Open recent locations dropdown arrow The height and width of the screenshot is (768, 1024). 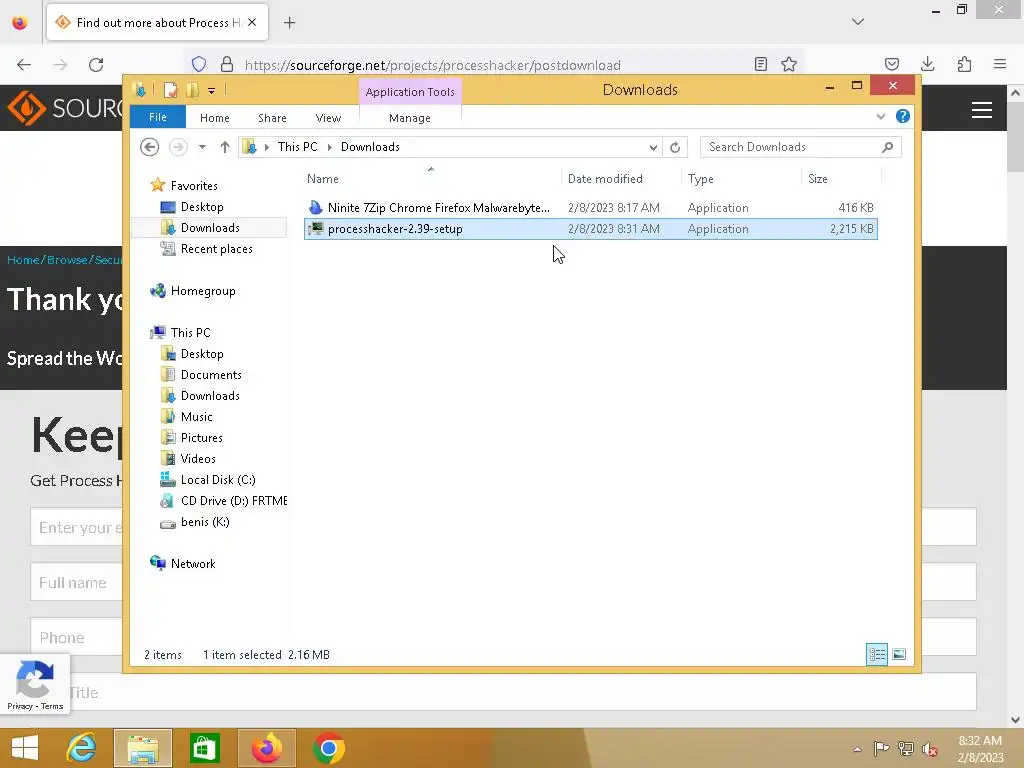pyautogui.click(x=202, y=147)
